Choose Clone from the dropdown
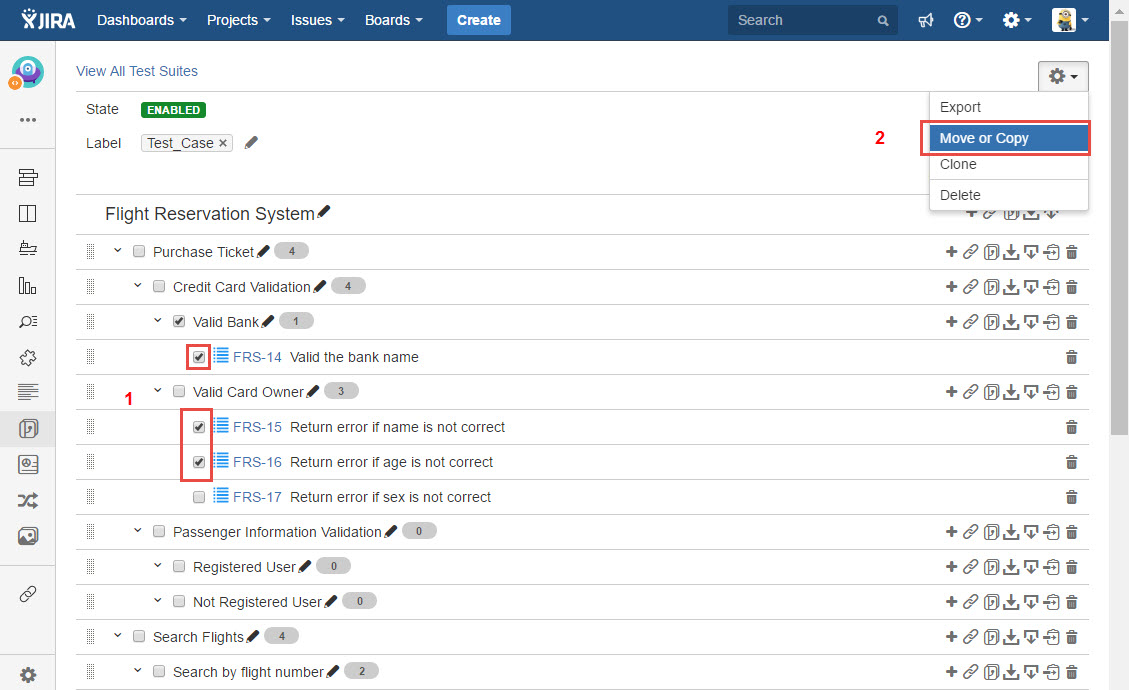 (1009, 165)
